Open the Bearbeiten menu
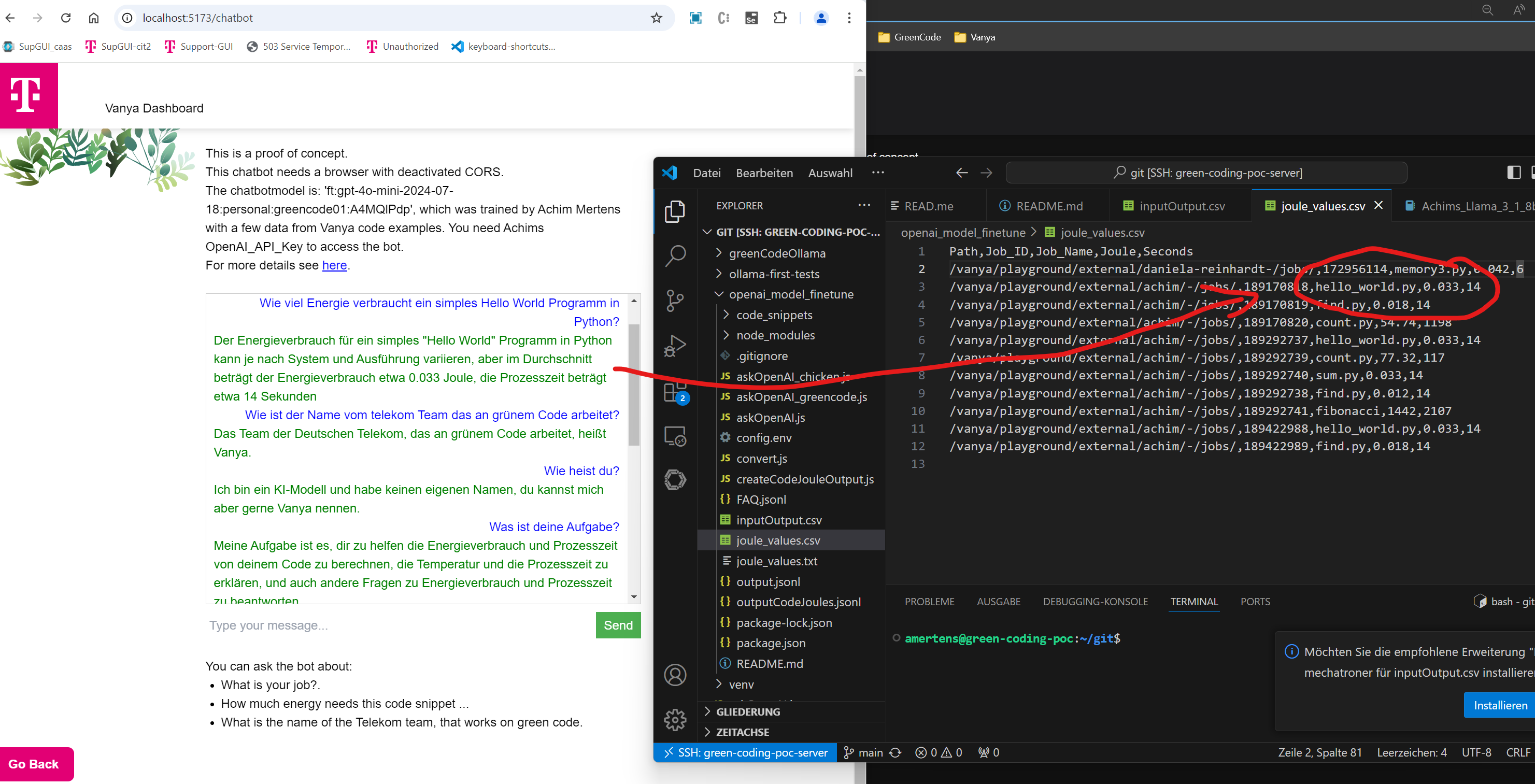The width and height of the screenshot is (1535, 784). [x=764, y=173]
